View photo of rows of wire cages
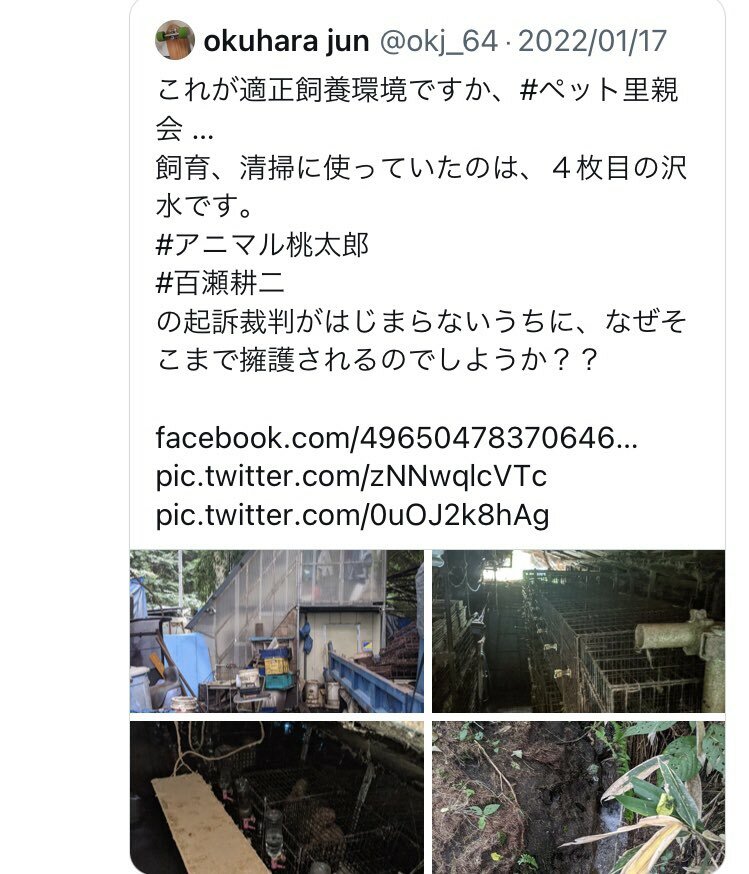 point(578,631)
